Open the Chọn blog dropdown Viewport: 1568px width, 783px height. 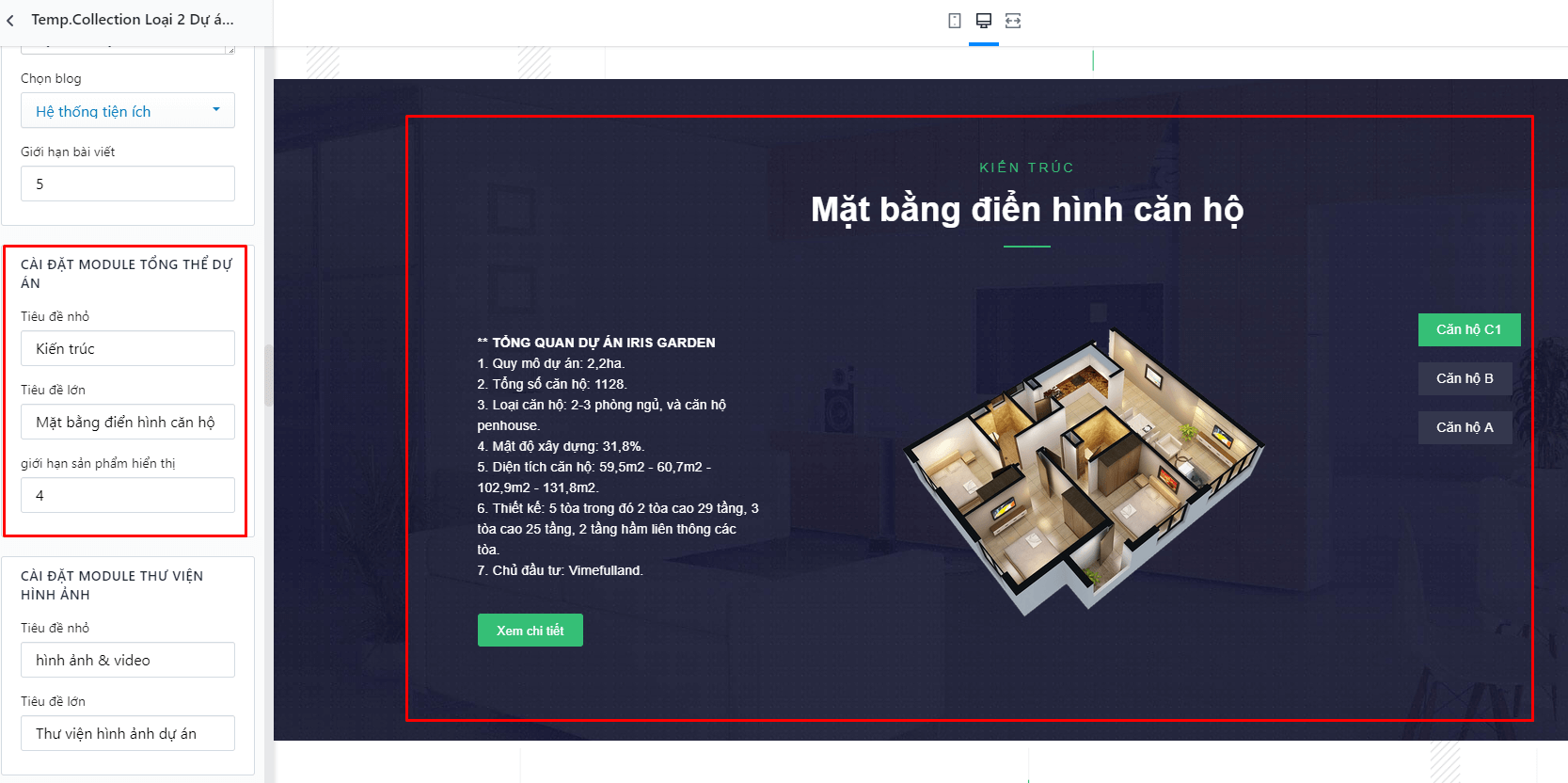pyautogui.click(x=128, y=111)
